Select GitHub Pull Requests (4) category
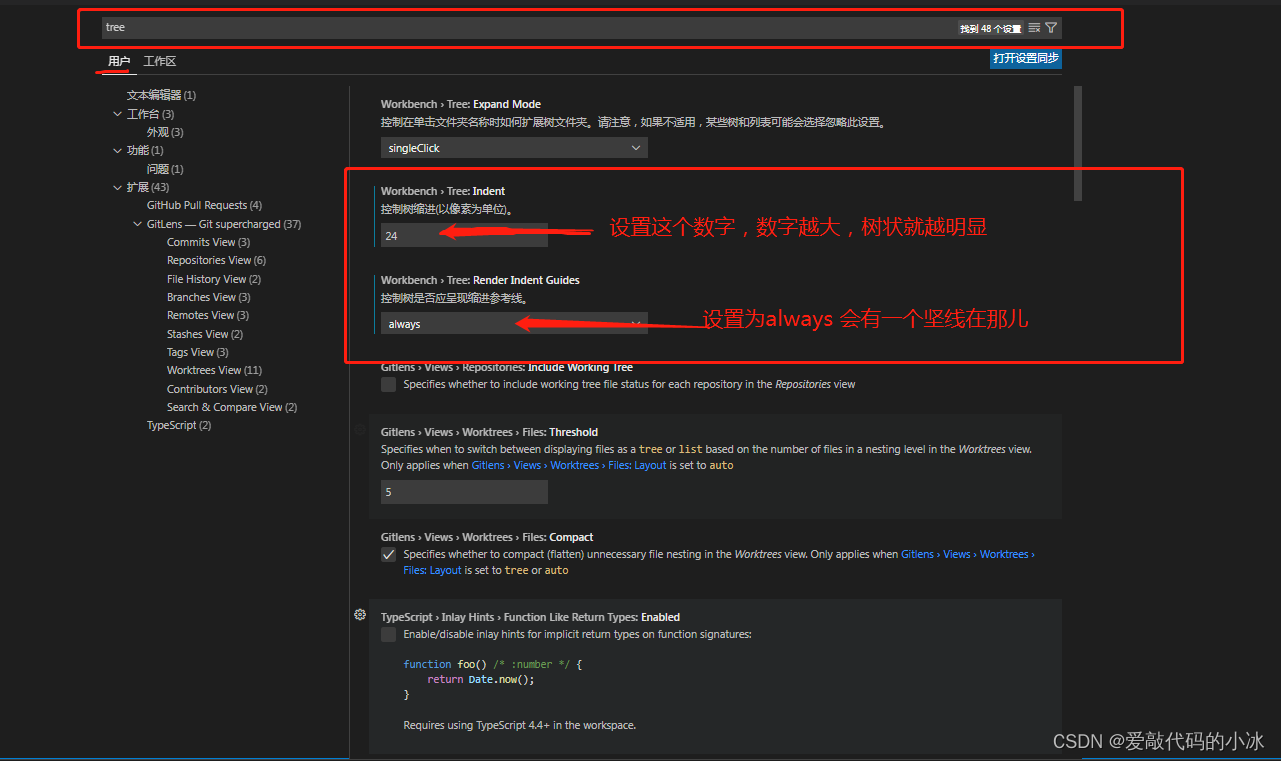The width and height of the screenshot is (1281, 761). coord(204,205)
